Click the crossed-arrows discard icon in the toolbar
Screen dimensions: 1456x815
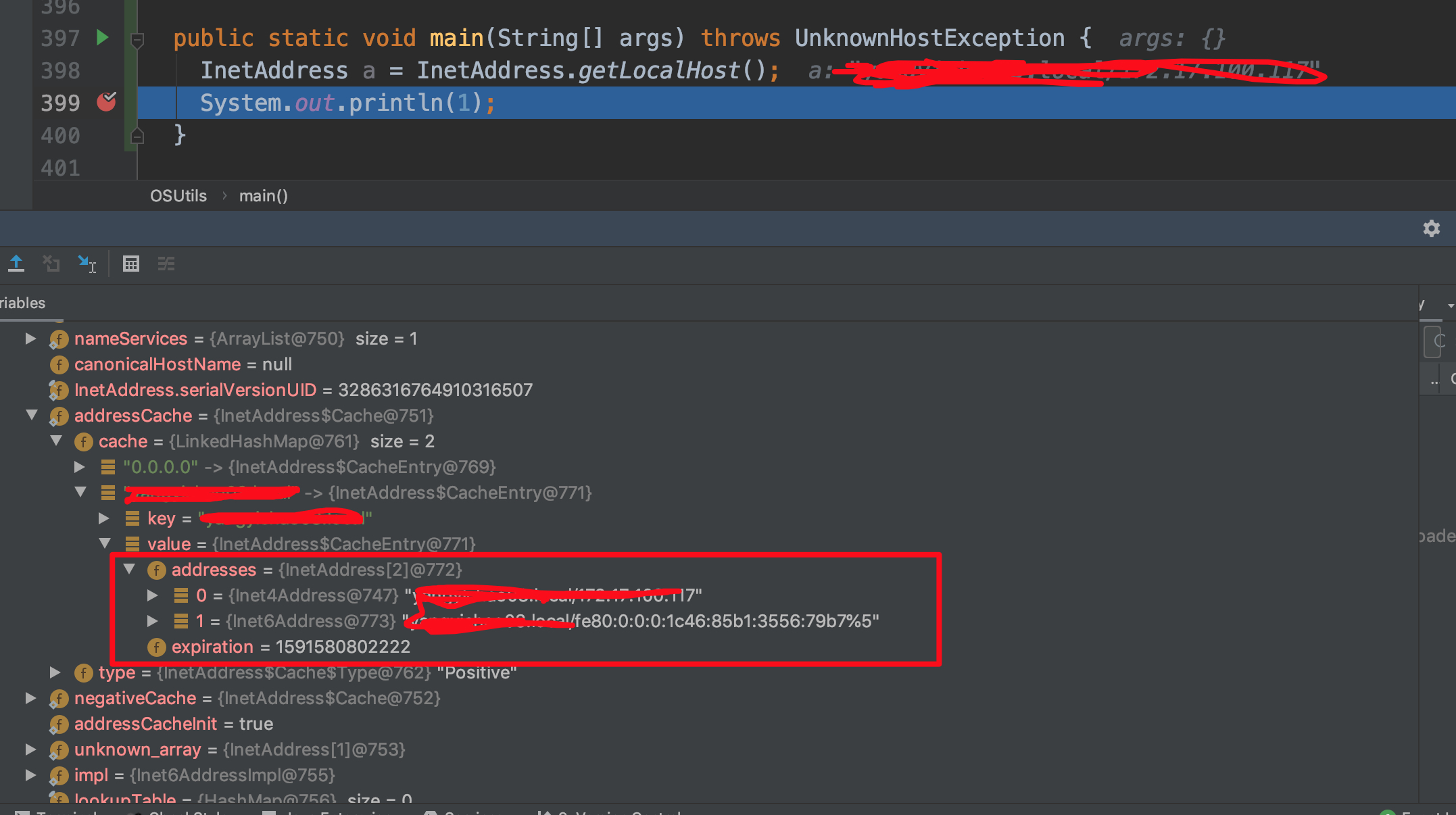point(51,264)
